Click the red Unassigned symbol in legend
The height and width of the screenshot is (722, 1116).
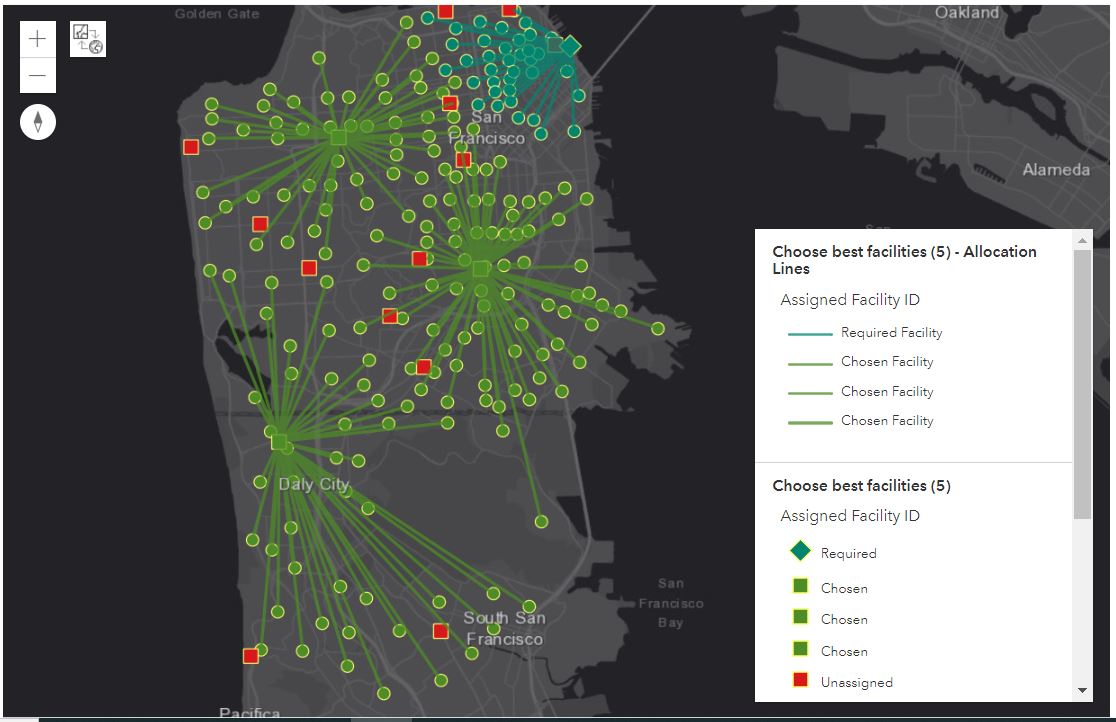click(800, 681)
